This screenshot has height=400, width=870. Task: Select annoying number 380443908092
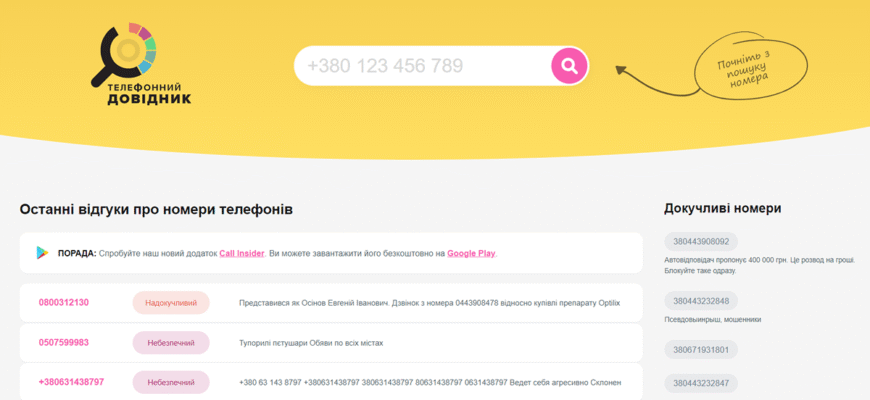click(x=701, y=241)
